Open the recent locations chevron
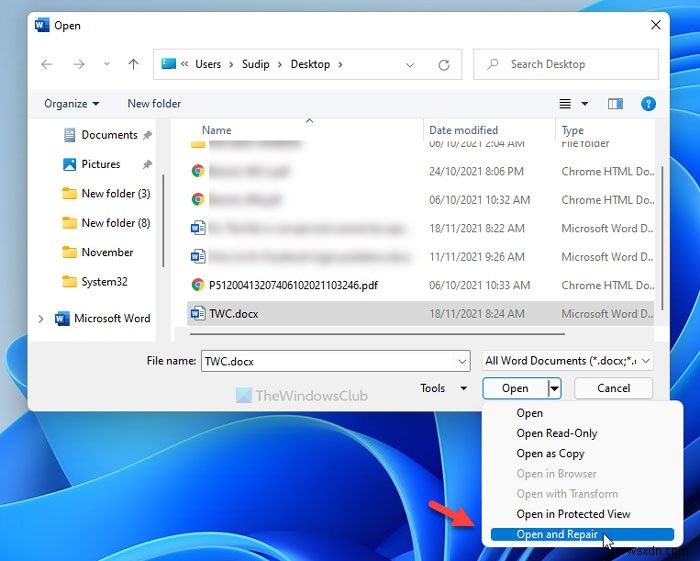The image size is (700, 561). point(107,64)
